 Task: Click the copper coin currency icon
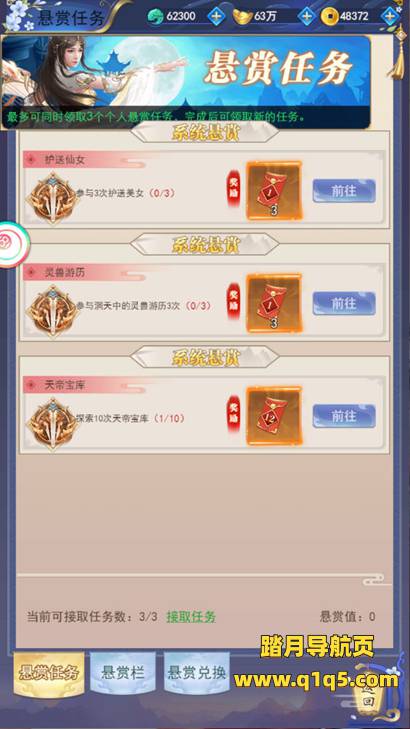(x=330, y=17)
